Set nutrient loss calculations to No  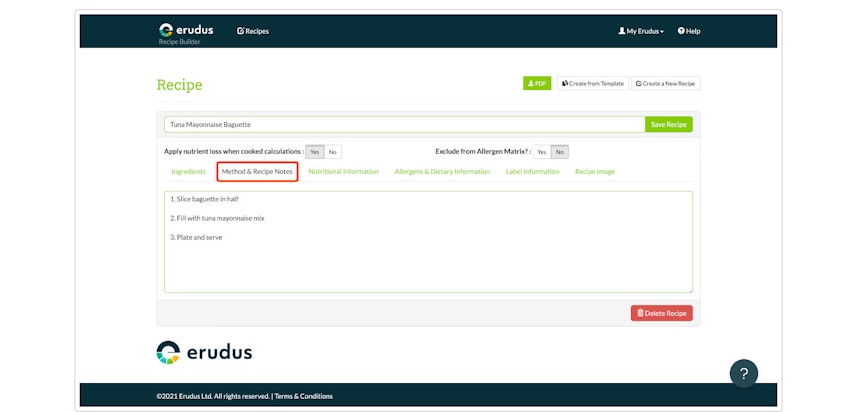click(x=333, y=152)
